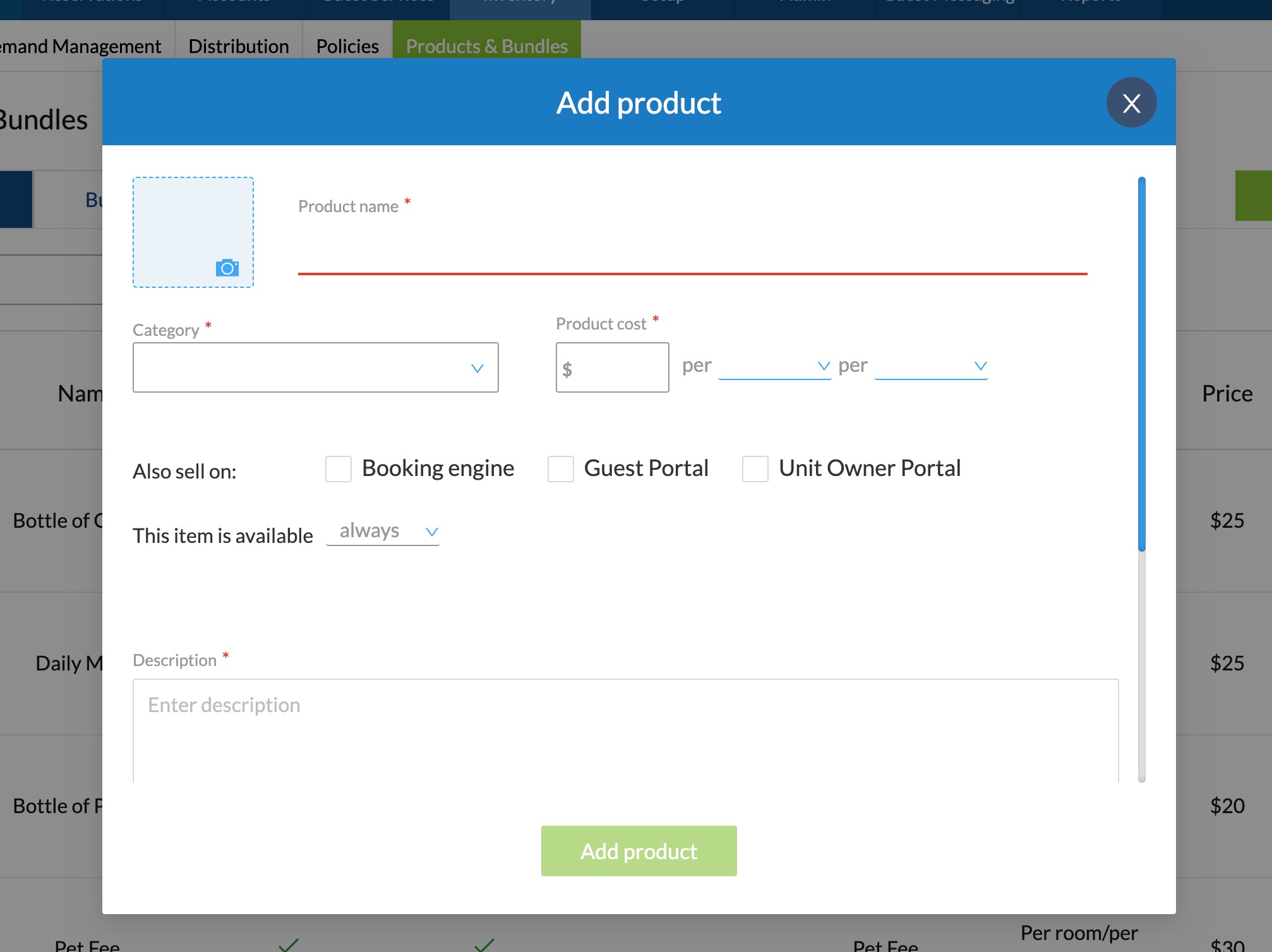
Task: Click the blue dialog scrollbar
Action: [x=1141, y=363]
